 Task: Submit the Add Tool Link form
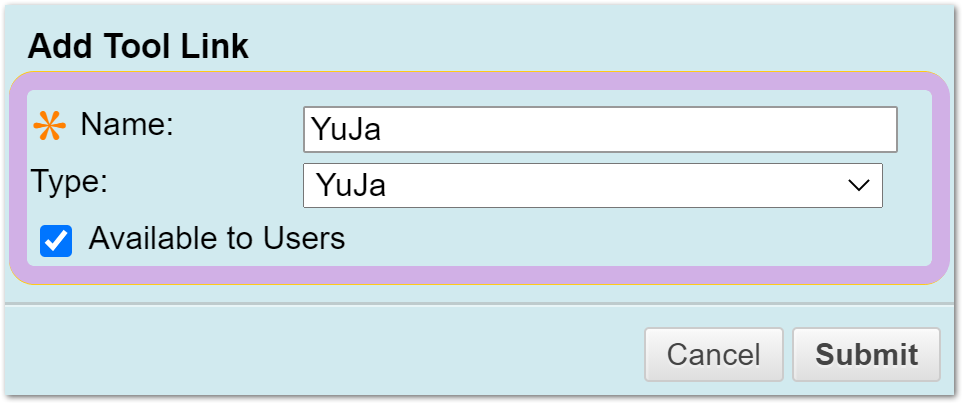coord(866,354)
